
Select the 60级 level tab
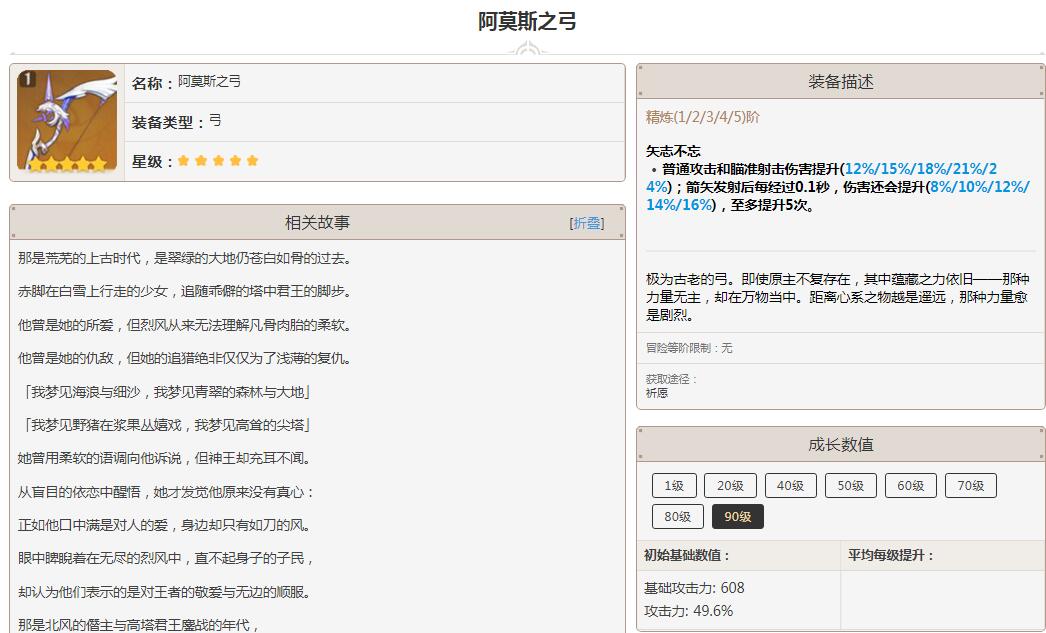pyautogui.click(x=911, y=486)
